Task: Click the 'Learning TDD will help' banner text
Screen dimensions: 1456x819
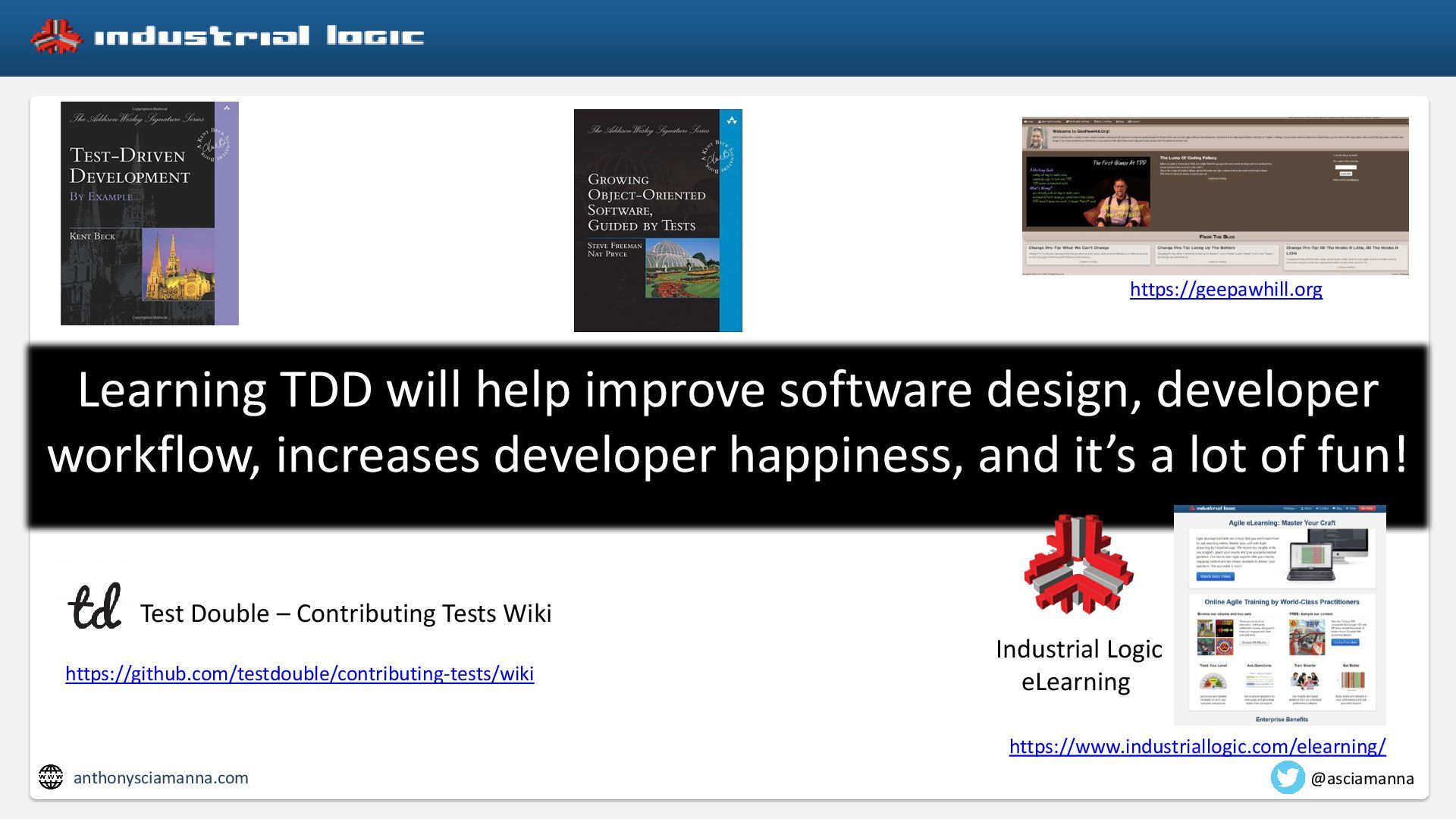Action: click(x=728, y=422)
